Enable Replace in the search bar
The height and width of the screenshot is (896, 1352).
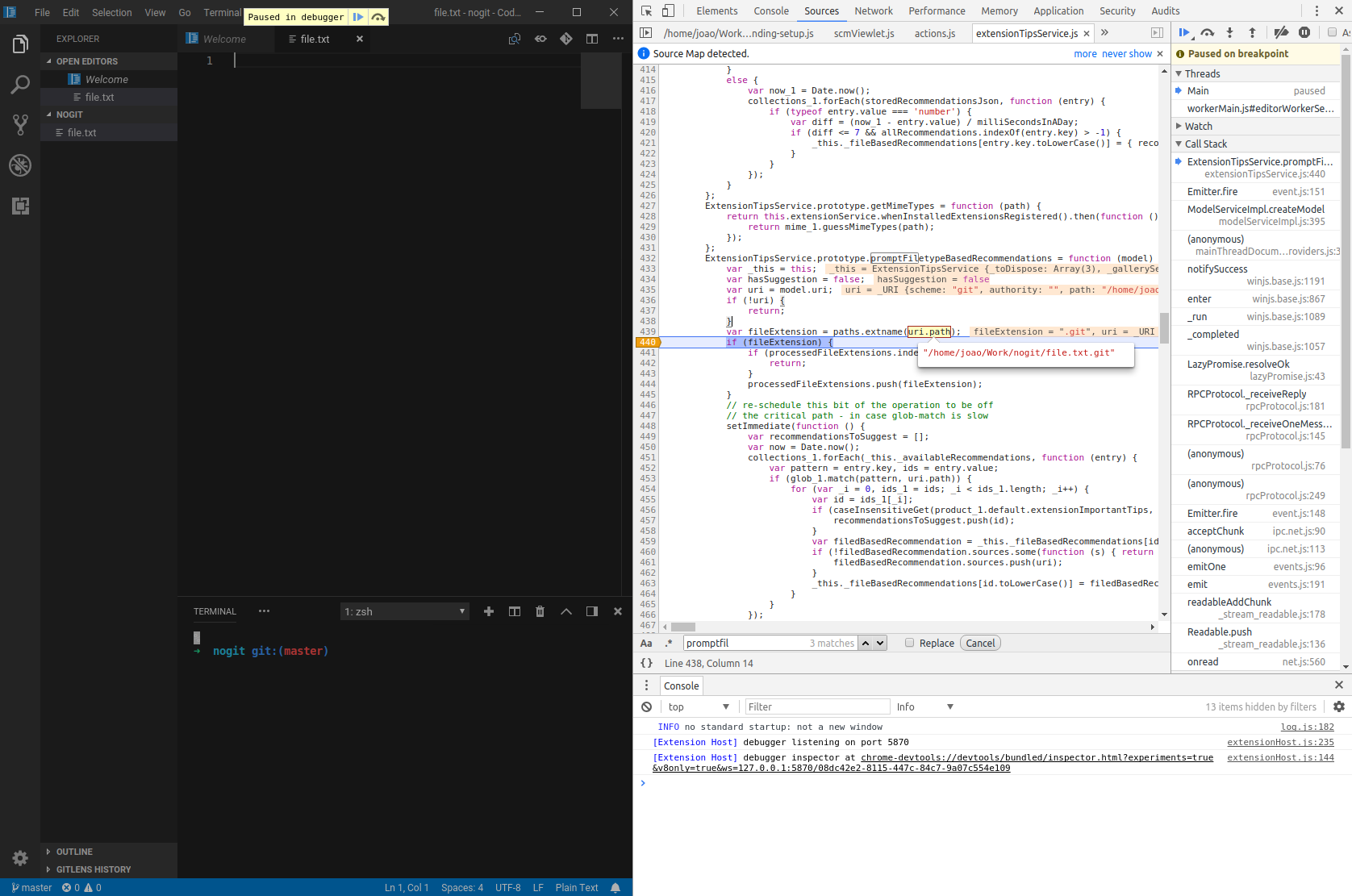pos(910,643)
